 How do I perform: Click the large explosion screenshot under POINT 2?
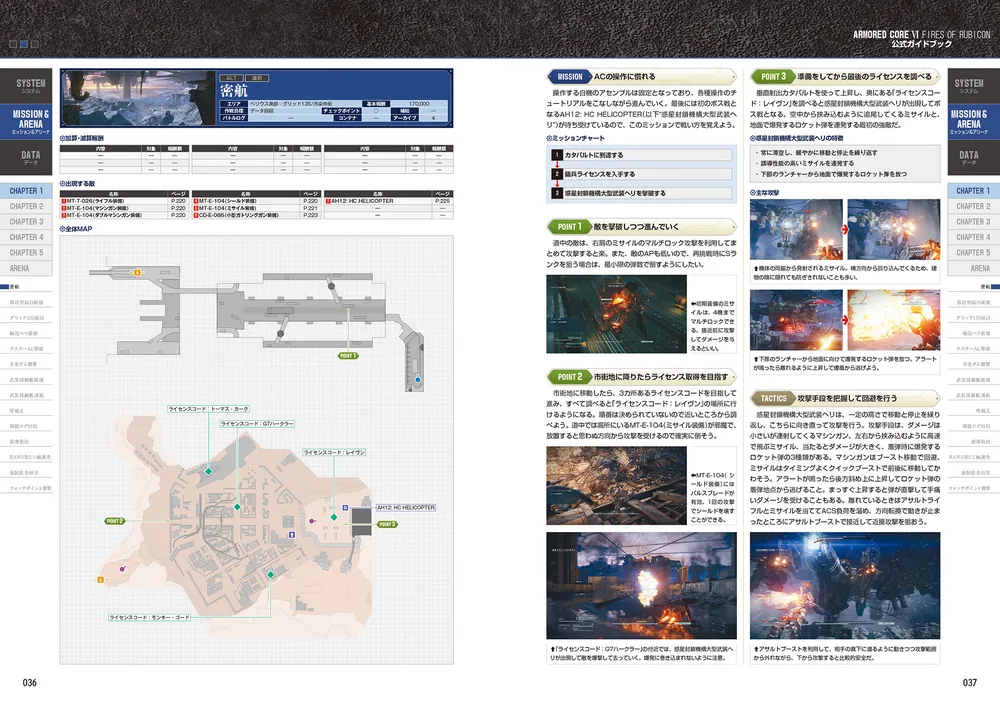point(642,586)
